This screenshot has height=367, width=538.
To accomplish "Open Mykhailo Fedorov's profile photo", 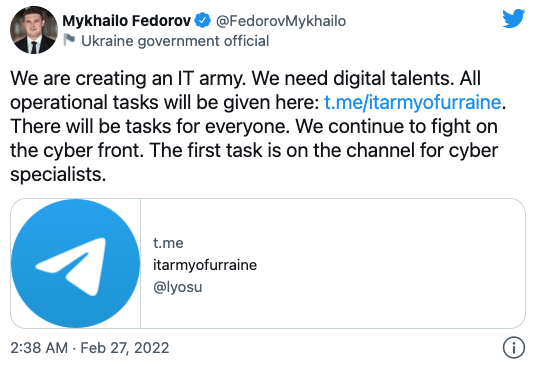I will (34, 30).
